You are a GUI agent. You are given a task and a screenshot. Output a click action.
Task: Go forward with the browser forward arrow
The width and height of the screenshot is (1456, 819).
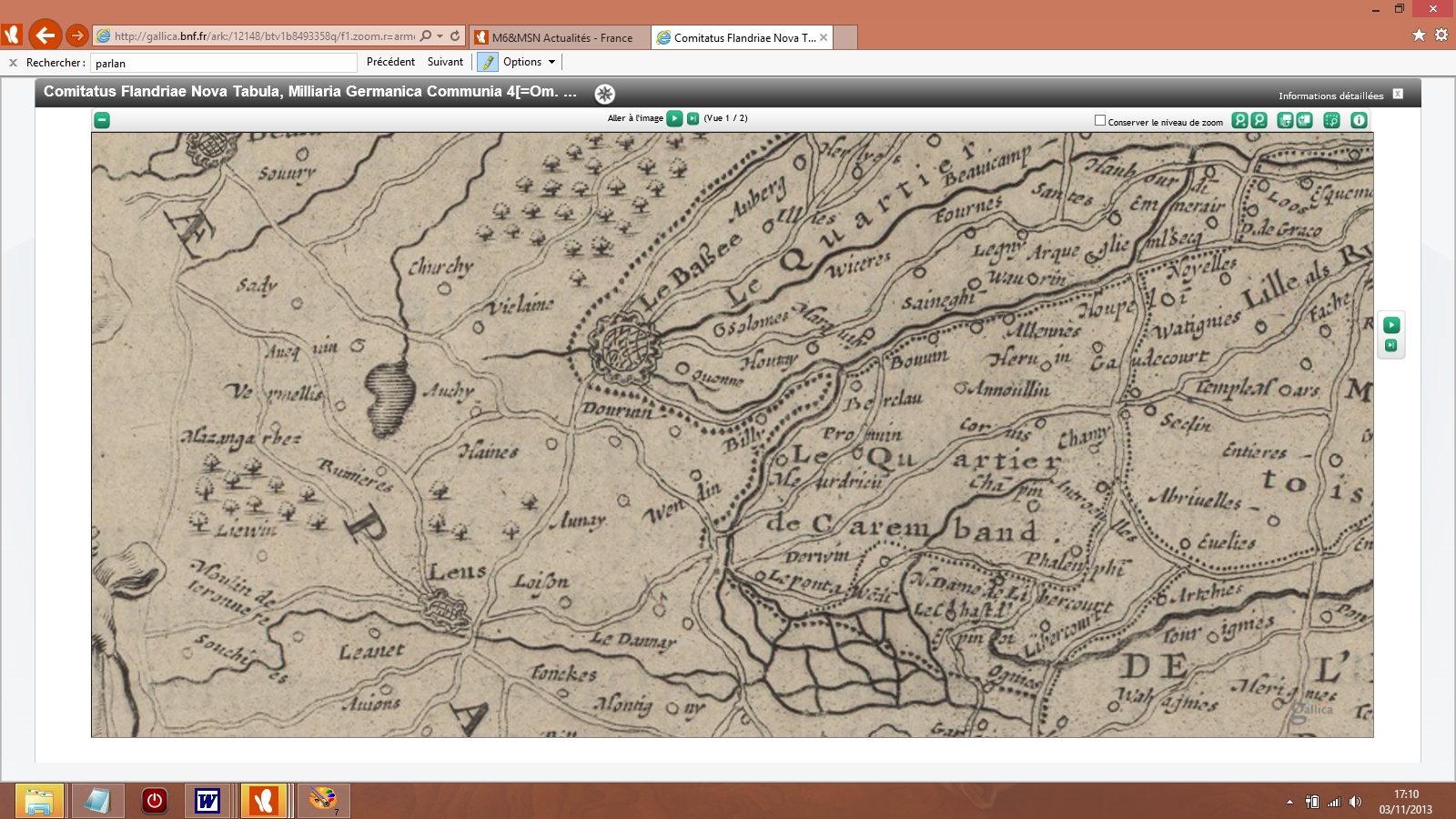[x=77, y=35]
